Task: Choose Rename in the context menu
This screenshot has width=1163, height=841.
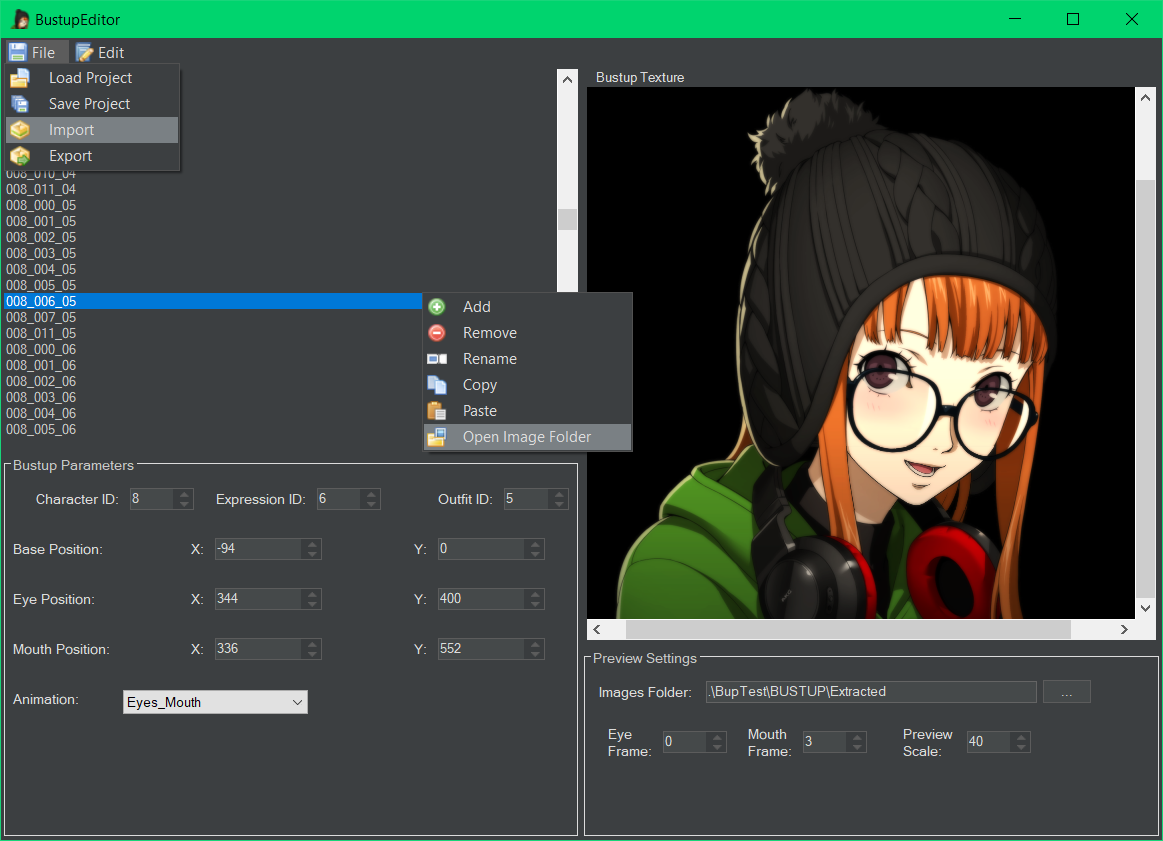Action: (527, 359)
